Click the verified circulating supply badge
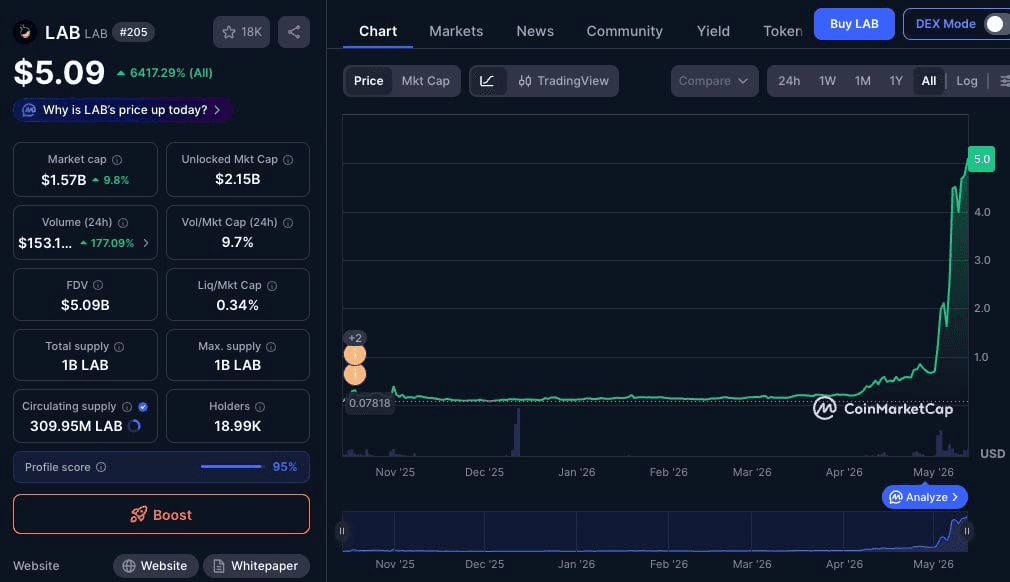This screenshot has width=1010, height=582. [x=143, y=407]
